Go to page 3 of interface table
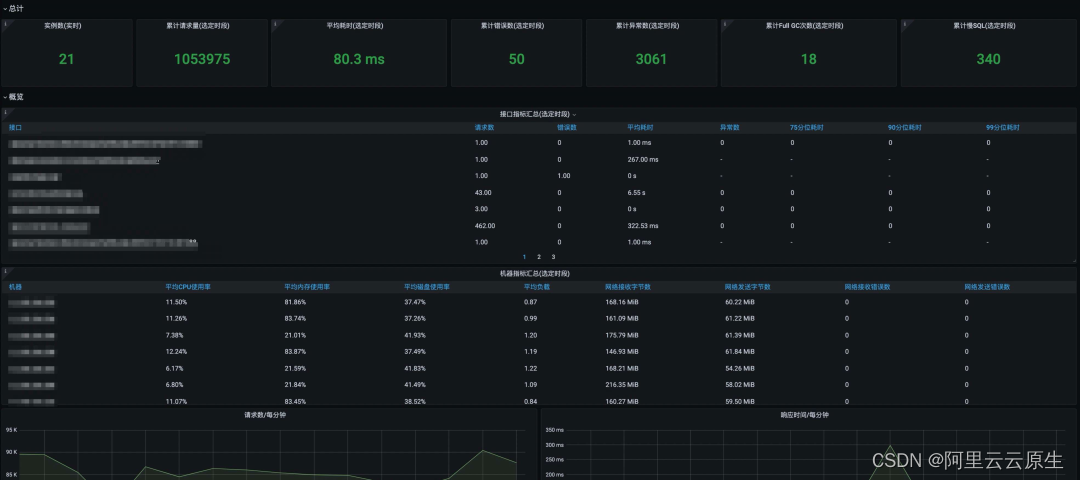The width and height of the screenshot is (1080, 480). 553,257
